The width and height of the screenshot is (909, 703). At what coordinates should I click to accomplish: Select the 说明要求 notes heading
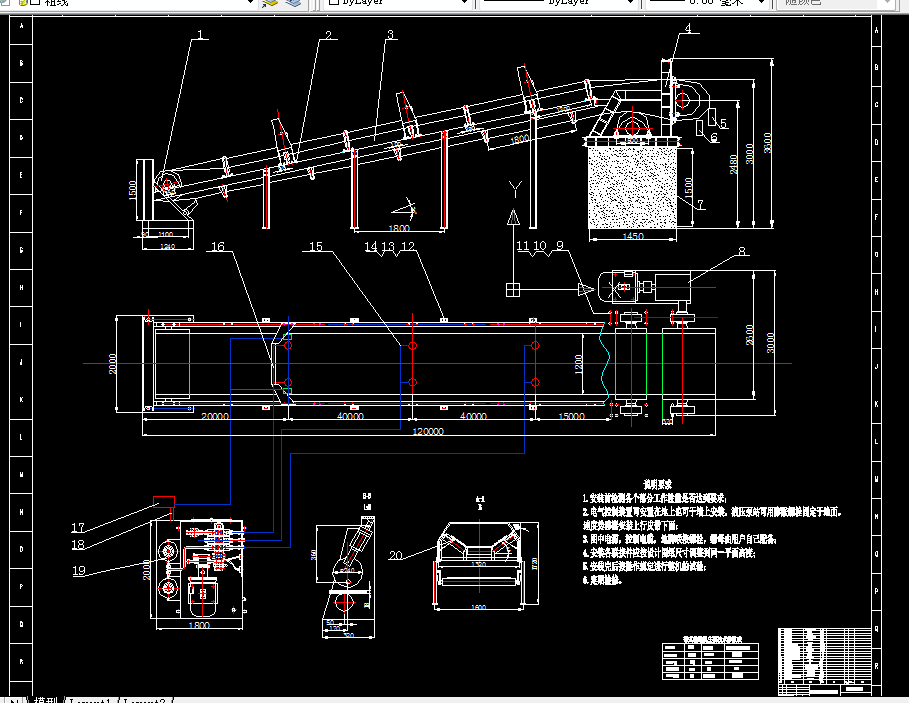[657, 485]
